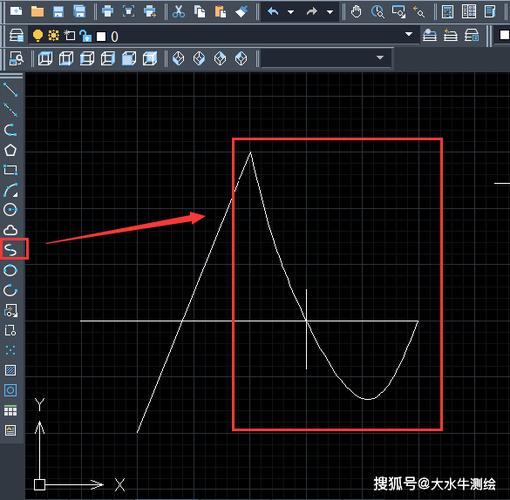Click the first isometric view icon

click(x=178, y=59)
